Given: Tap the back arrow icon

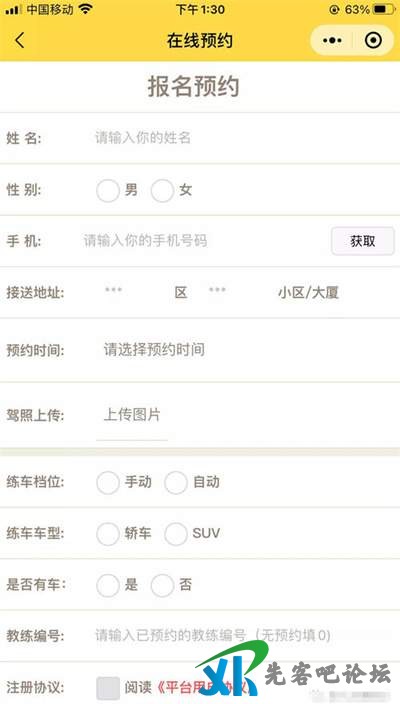Looking at the screenshot, I should [x=19, y=40].
